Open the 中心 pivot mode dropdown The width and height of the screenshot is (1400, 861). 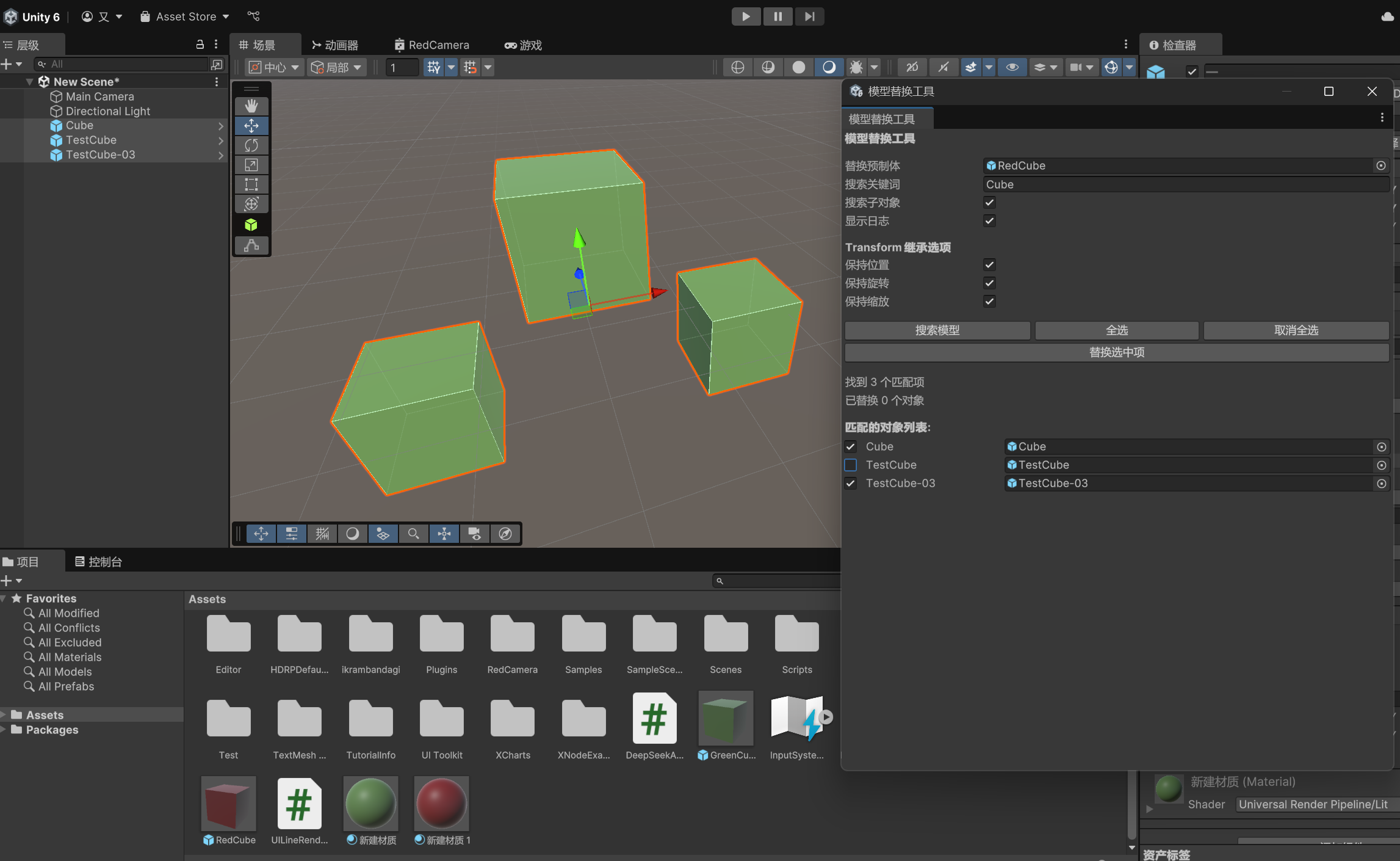click(274, 67)
